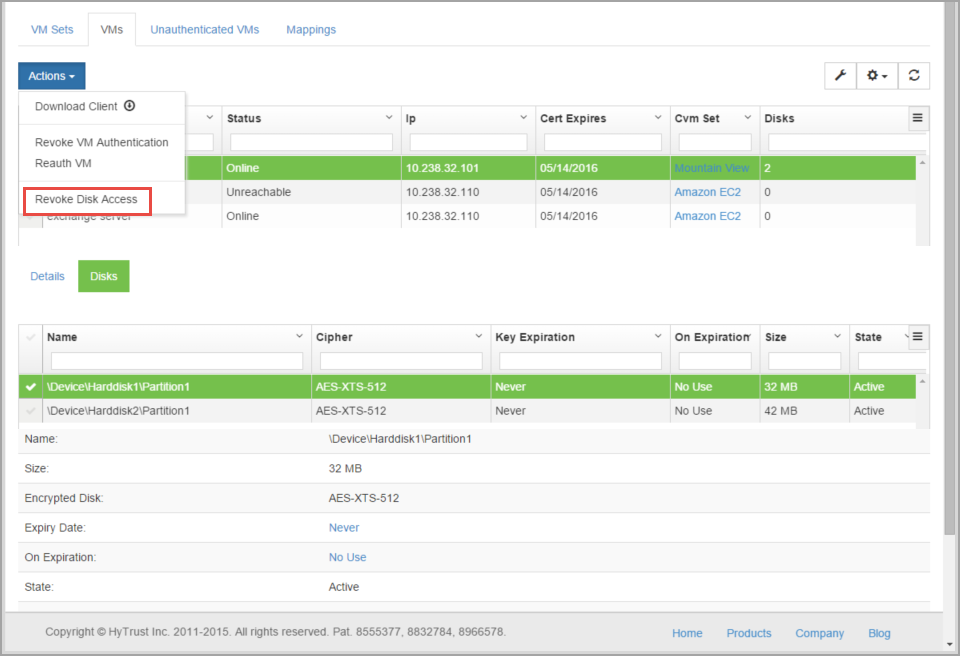960x656 pixels.
Task: Click the Ip column filter input field
Action: [468, 142]
